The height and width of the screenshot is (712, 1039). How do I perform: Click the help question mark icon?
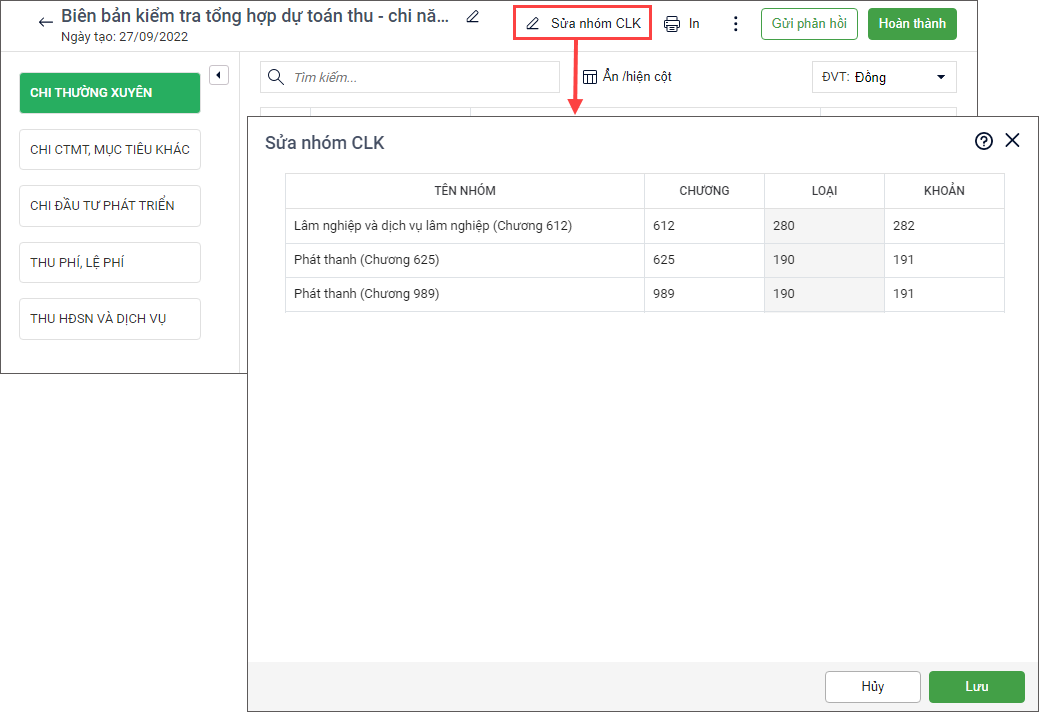pos(984,141)
